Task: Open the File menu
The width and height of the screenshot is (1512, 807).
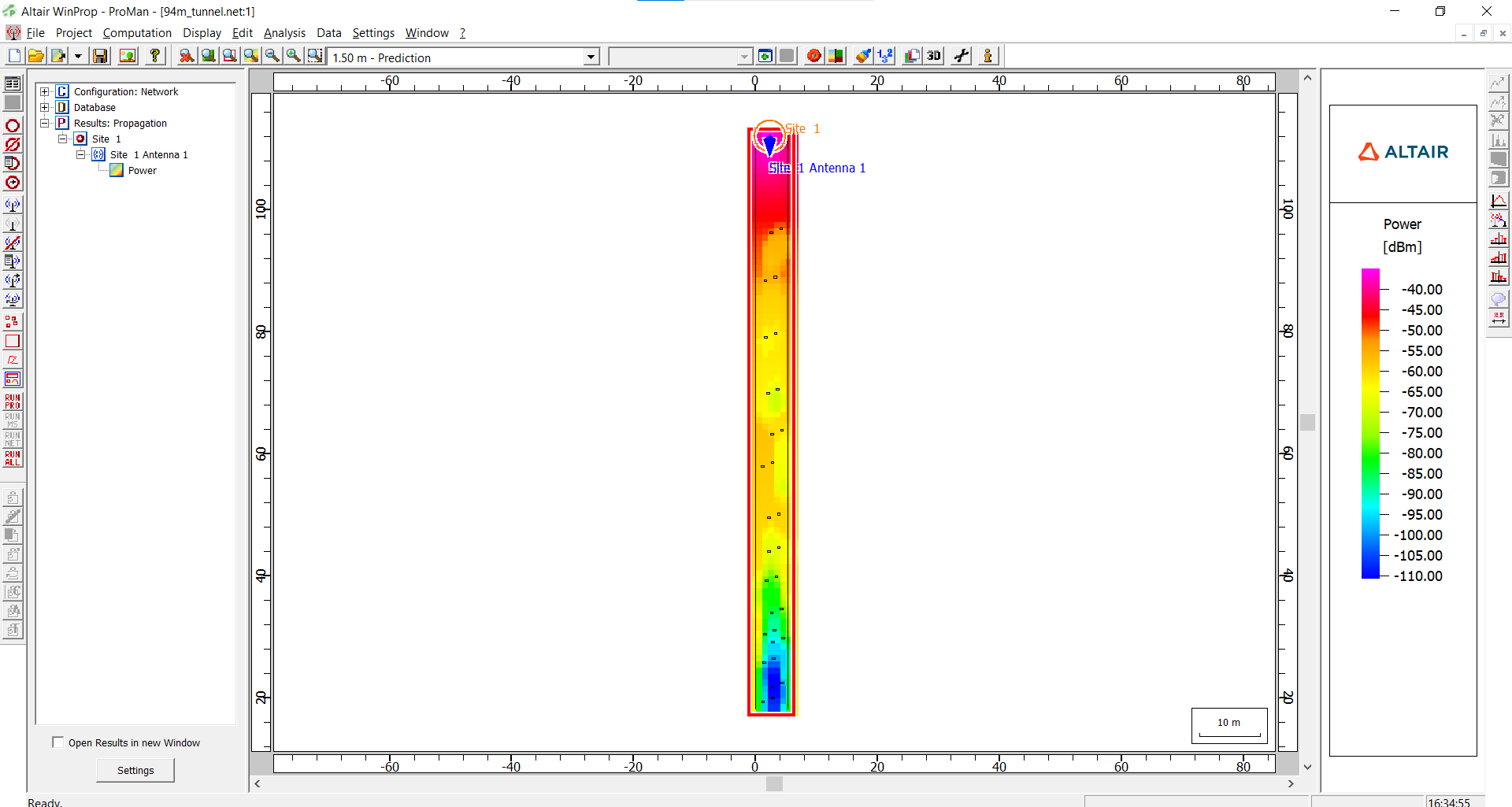Action: [35, 33]
